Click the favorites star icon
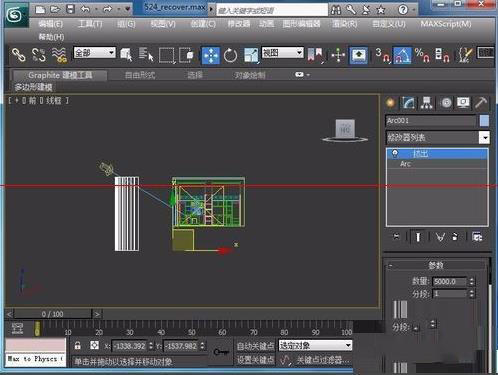Image resolution: width=498 pixels, height=375 pixels. coord(381,10)
